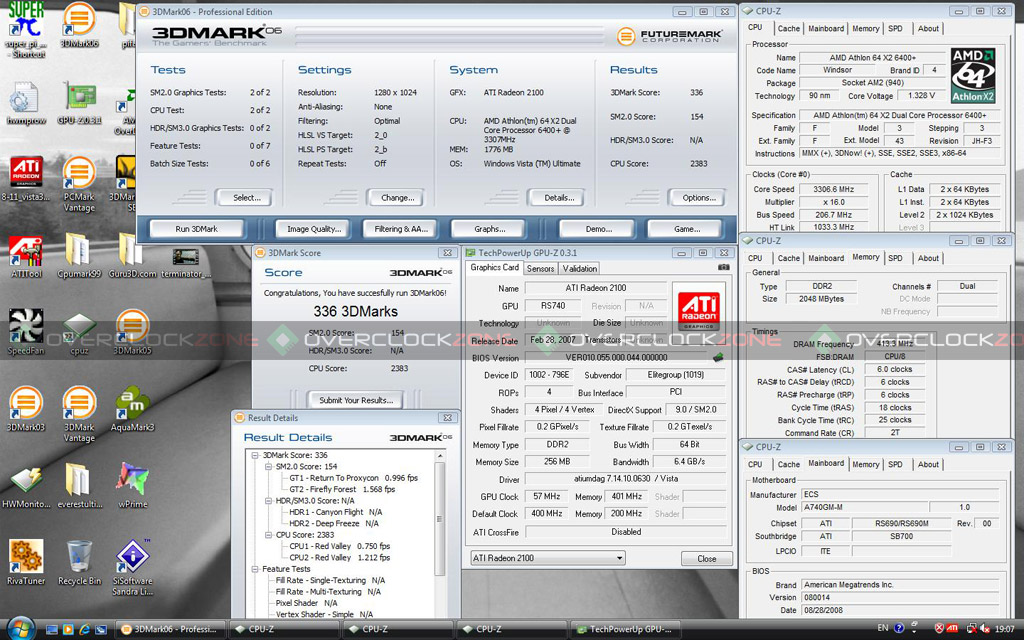Click the Internet Explorer quick launch icon
This screenshot has width=1024, height=640.
click(84, 630)
